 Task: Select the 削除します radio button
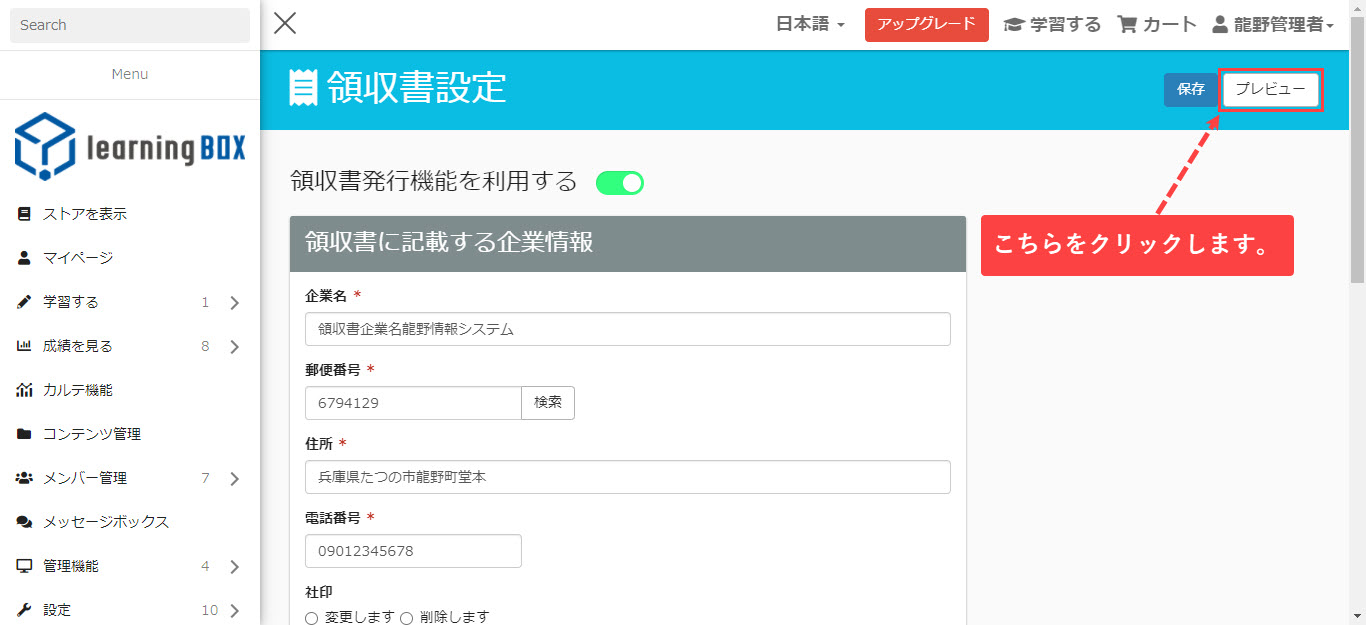click(407, 618)
